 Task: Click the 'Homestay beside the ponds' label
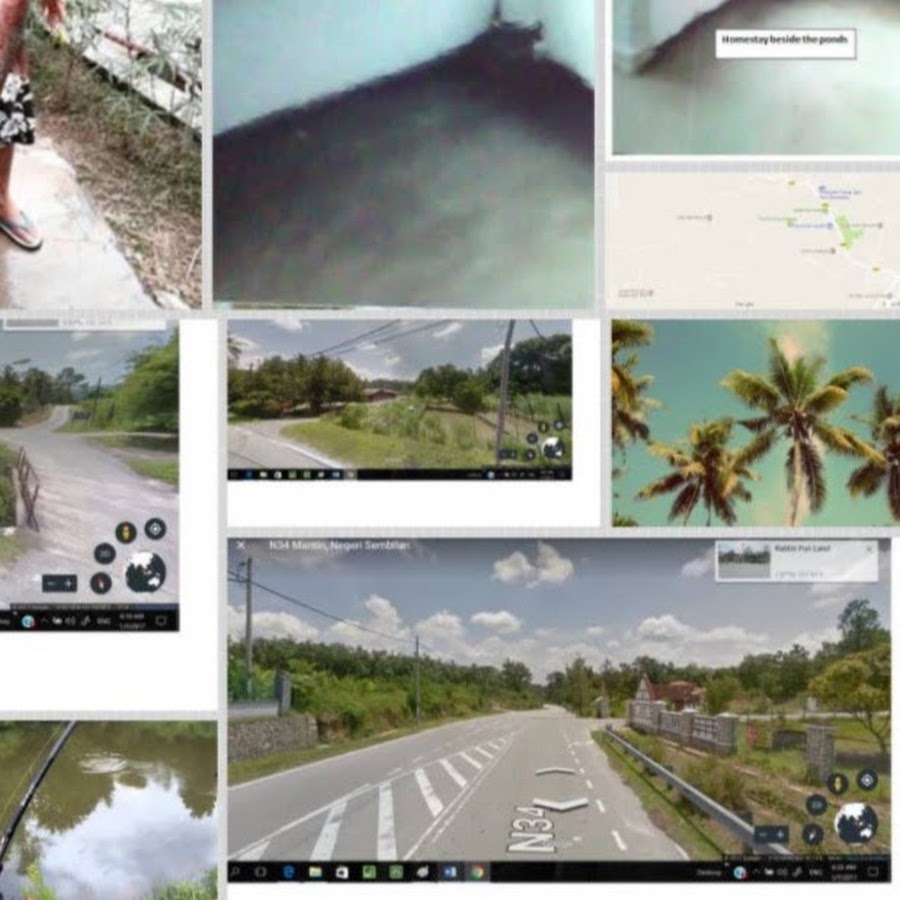pyautogui.click(x=785, y=43)
